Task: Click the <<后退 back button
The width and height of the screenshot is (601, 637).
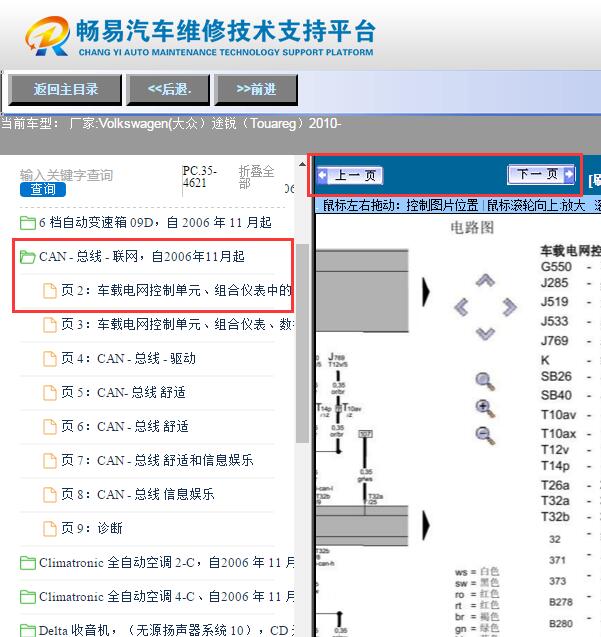Action: [x=168, y=89]
